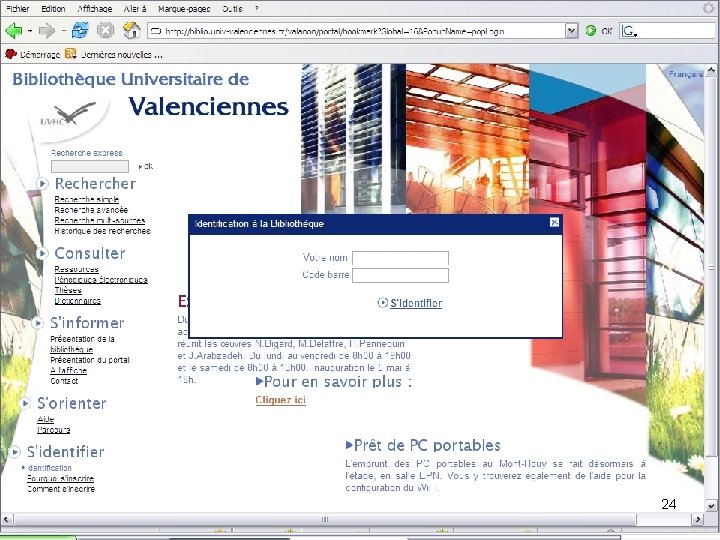Open Présentation du portail link

(90, 360)
